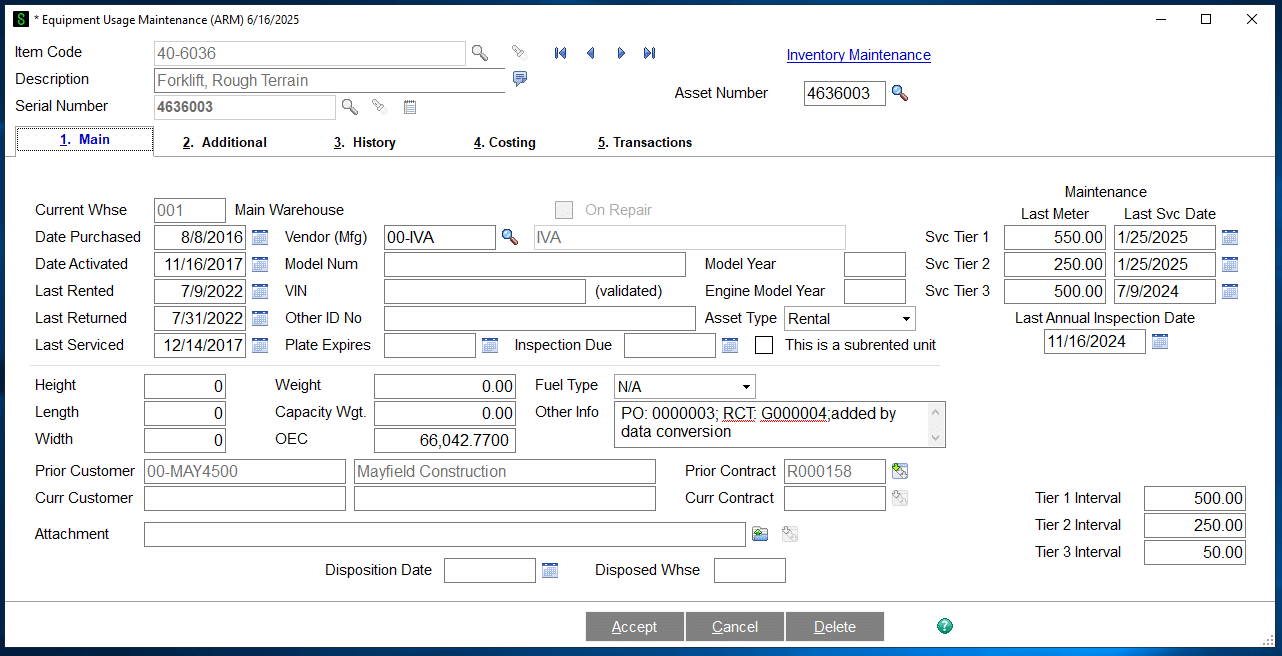The height and width of the screenshot is (656, 1282).
Task: Click the Accept button
Action: [x=635, y=627]
